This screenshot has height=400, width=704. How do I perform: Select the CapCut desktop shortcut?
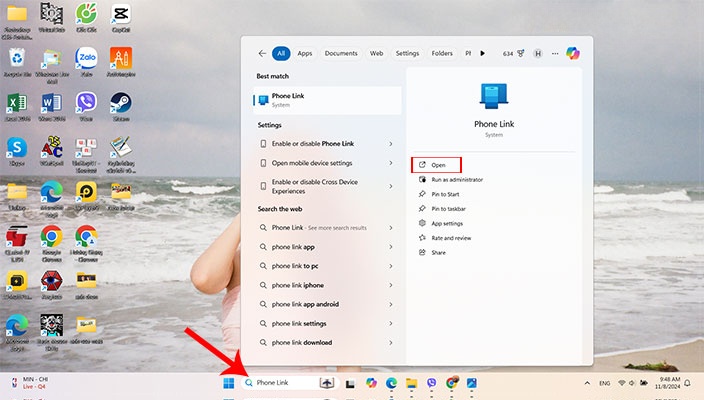[121, 18]
